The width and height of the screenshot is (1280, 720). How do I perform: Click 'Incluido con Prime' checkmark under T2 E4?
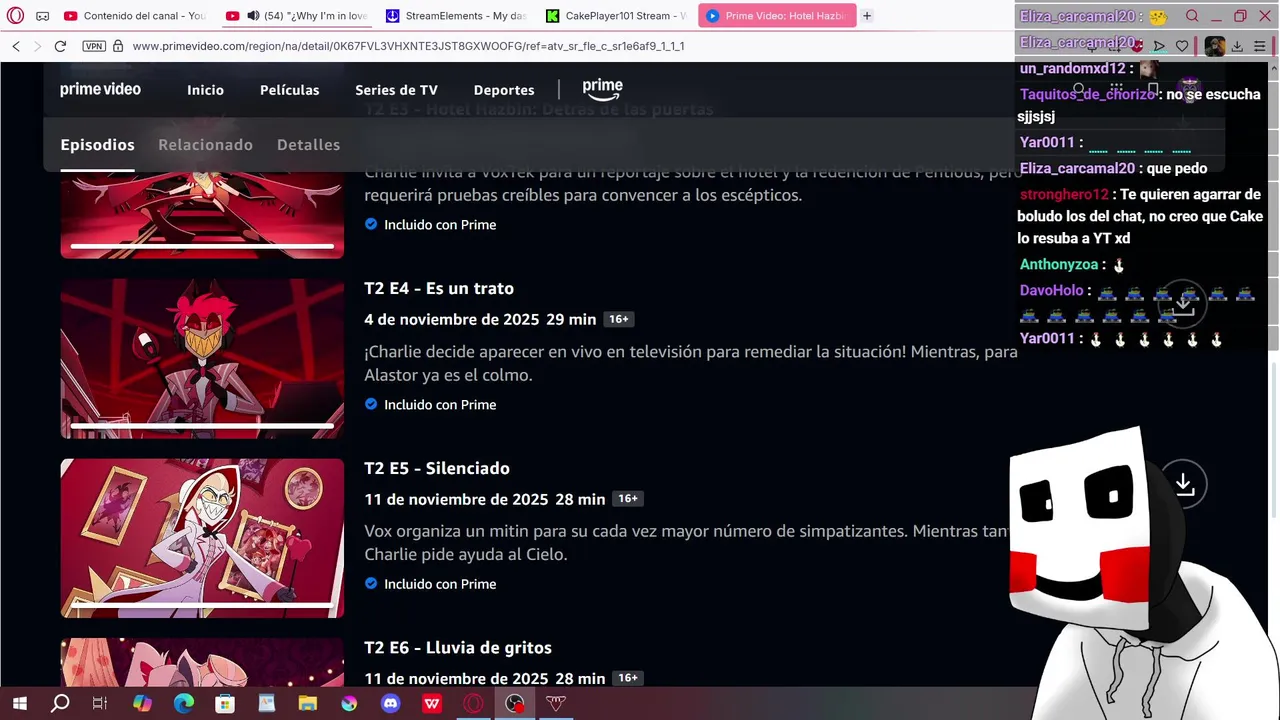371,404
